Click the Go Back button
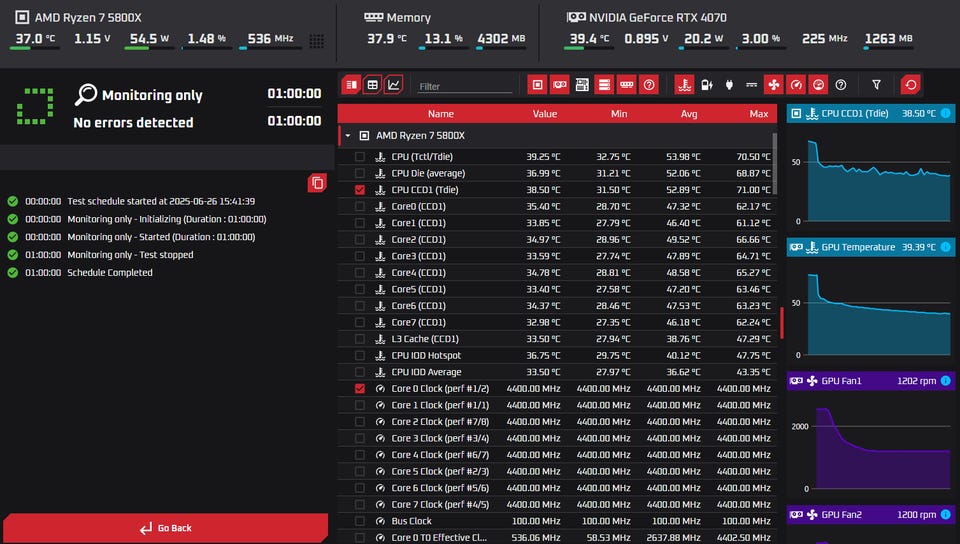The image size is (960, 544). tap(165, 527)
